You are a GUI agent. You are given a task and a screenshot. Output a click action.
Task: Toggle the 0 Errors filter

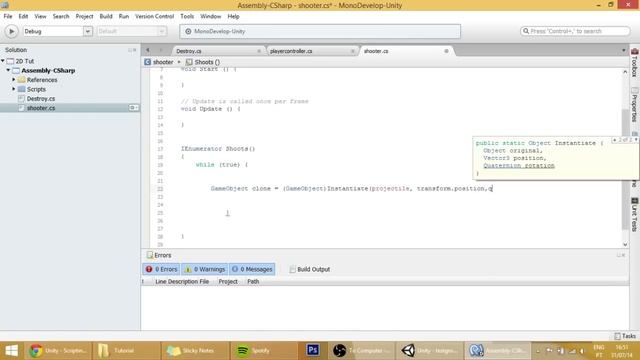pos(161,269)
